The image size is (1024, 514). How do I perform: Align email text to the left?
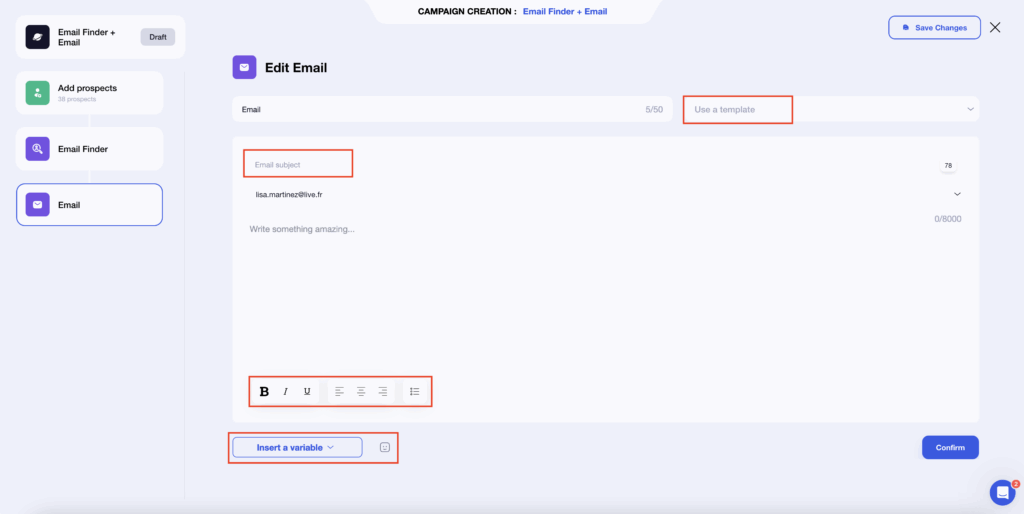pos(339,391)
